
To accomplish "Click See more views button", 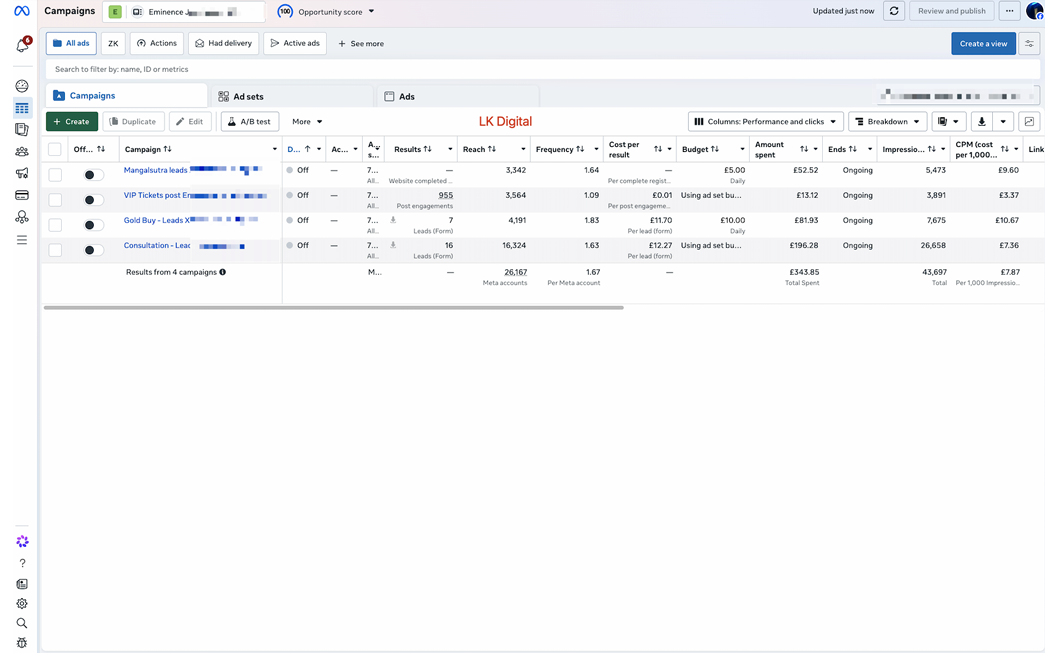I will click(361, 44).
